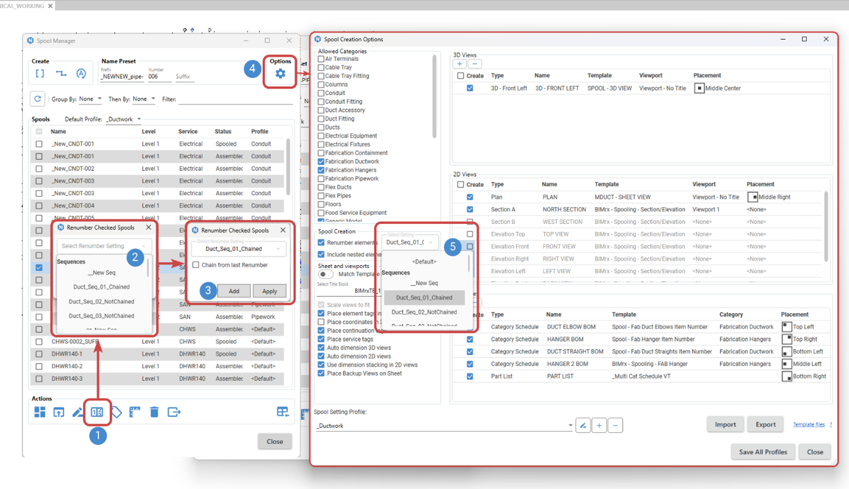Click the brackets create spool icon
The width and height of the screenshot is (849, 489).
click(39, 74)
